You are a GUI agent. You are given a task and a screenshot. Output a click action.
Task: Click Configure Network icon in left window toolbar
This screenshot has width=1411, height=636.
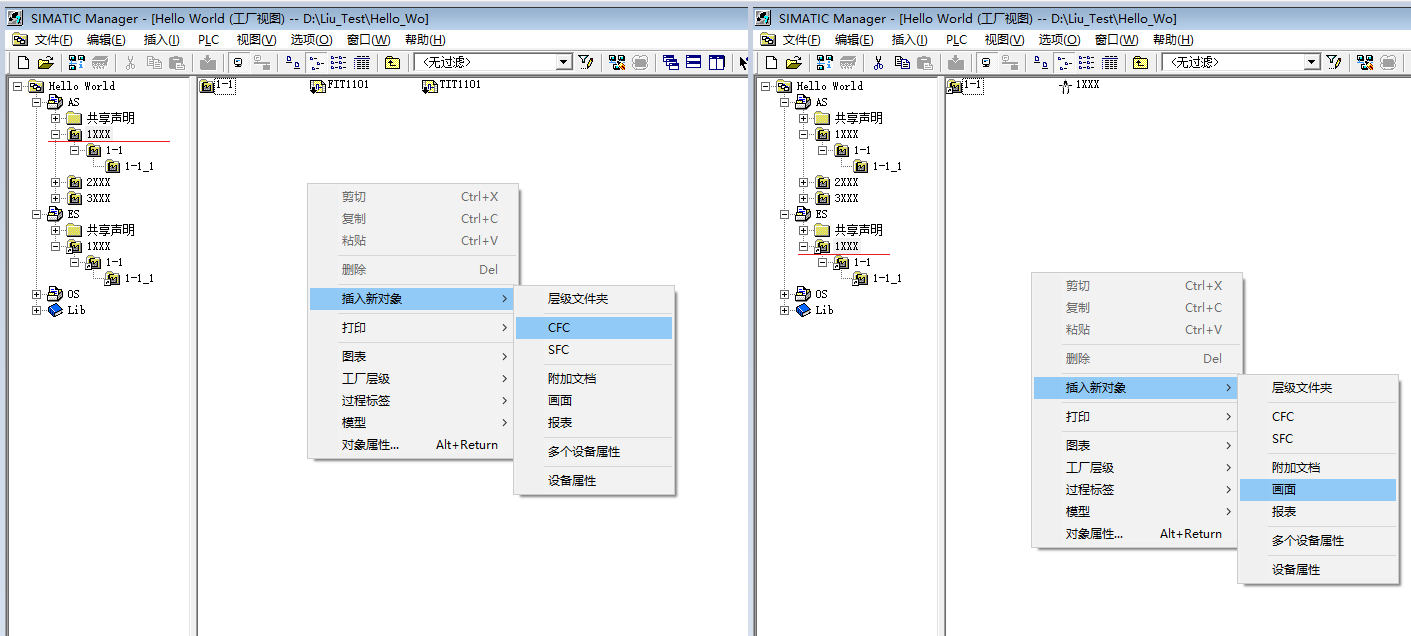pos(616,62)
